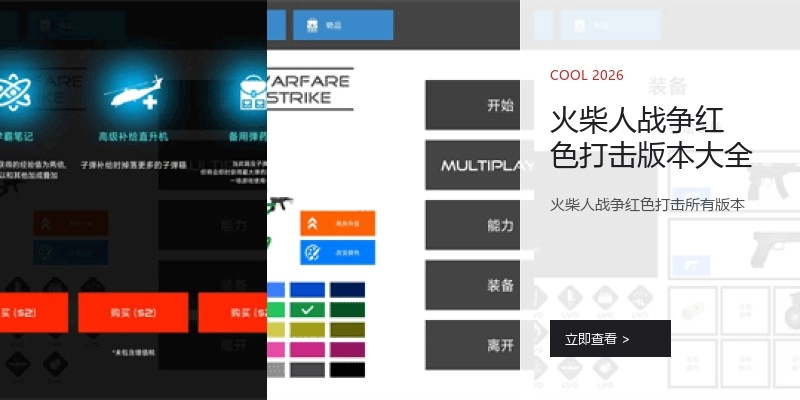800x400 pixels.
Task: Pick the dark green color swatch
Action: 347,310
